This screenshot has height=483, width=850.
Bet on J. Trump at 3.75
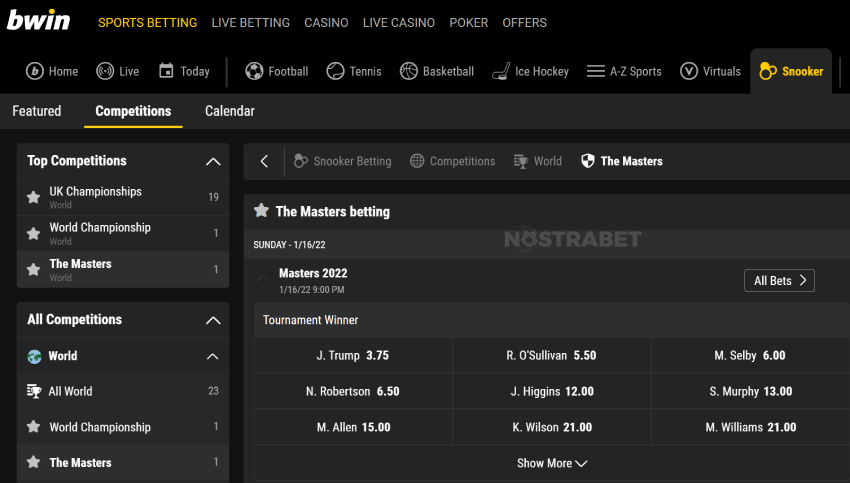(353, 355)
